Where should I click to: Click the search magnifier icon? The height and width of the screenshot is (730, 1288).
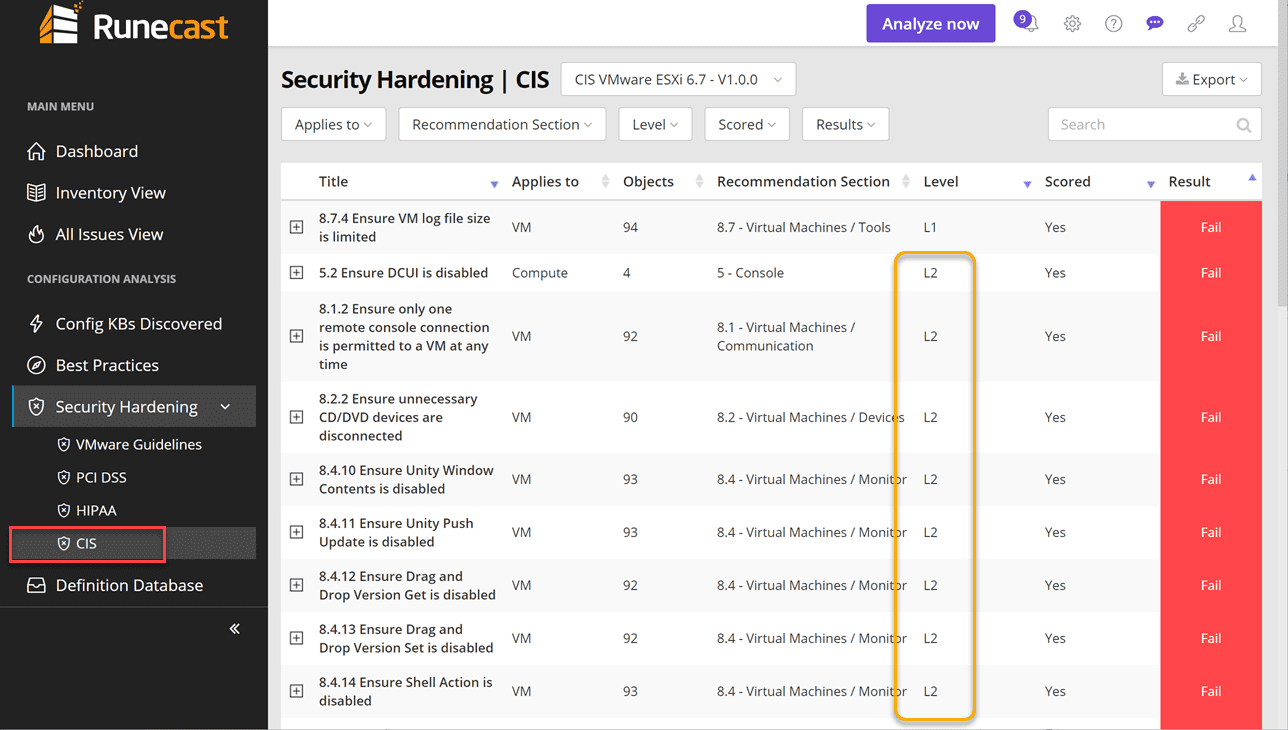pos(1243,125)
